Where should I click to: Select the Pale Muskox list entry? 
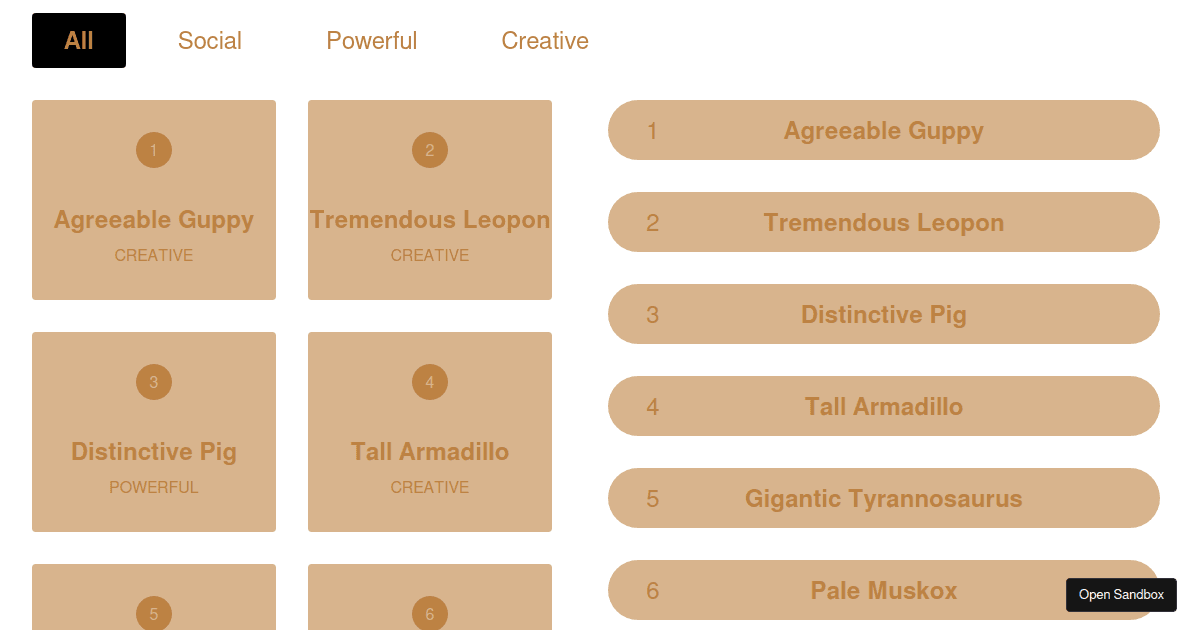click(884, 590)
